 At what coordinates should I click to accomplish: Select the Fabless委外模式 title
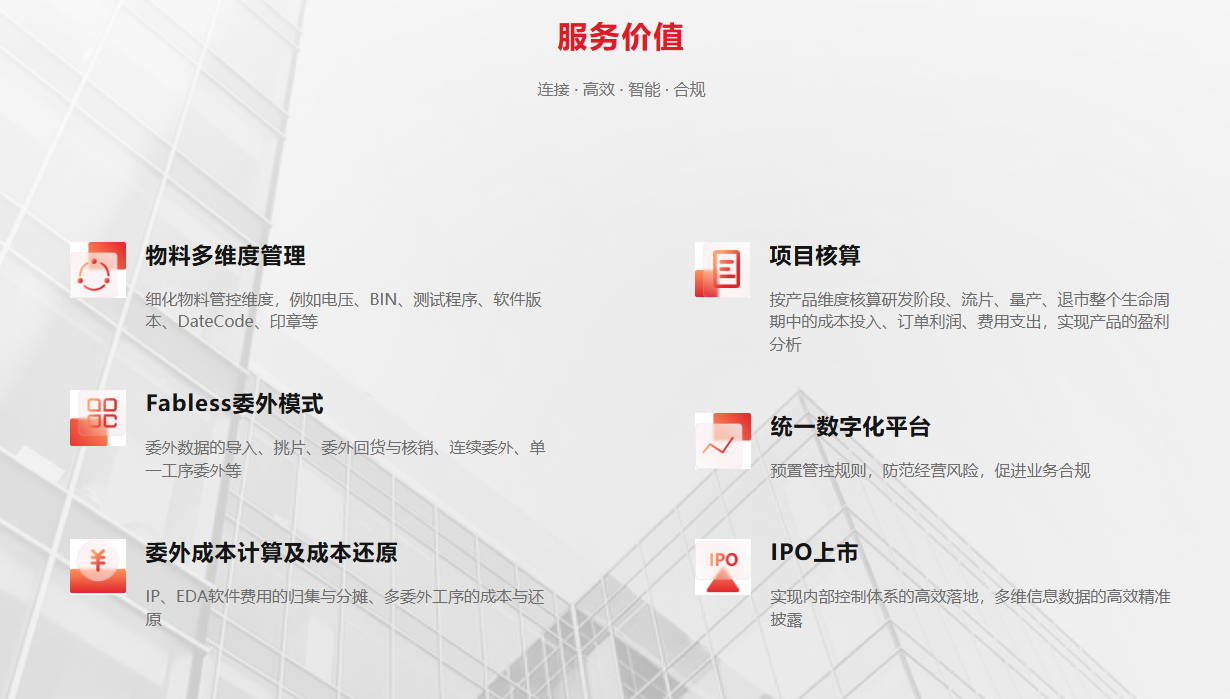tap(234, 404)
